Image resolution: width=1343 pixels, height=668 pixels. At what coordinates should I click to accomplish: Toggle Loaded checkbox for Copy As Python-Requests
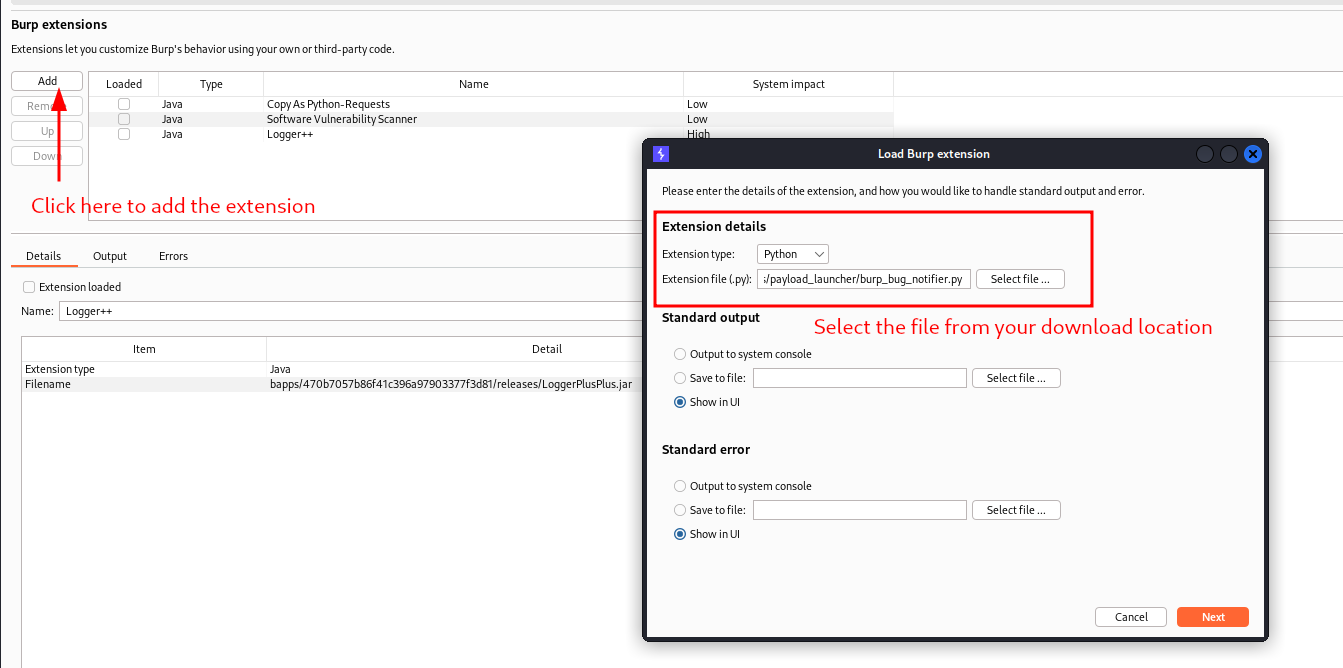pos(124,104)
